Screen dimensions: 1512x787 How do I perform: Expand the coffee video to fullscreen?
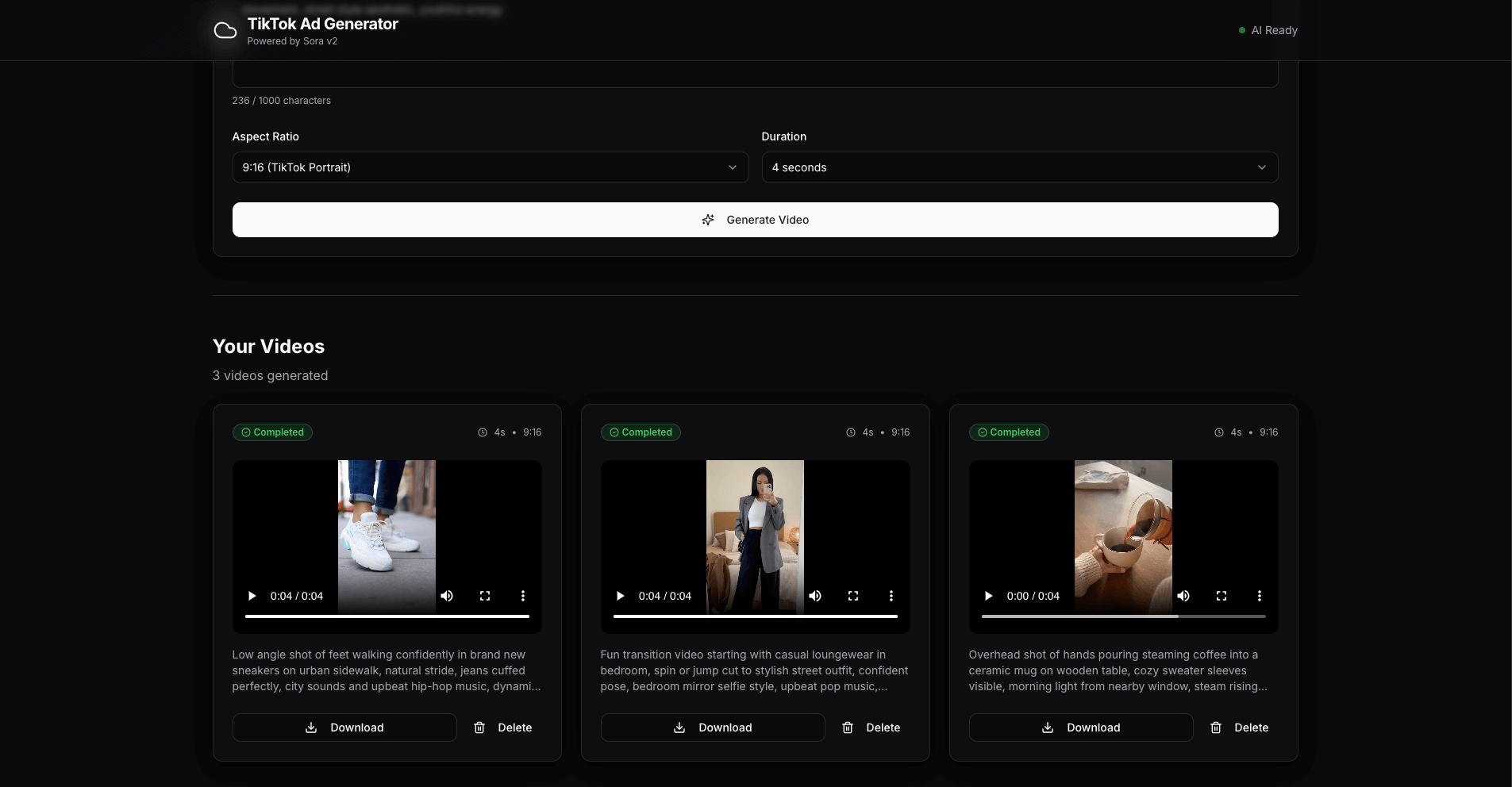(x=1222, y=596)
